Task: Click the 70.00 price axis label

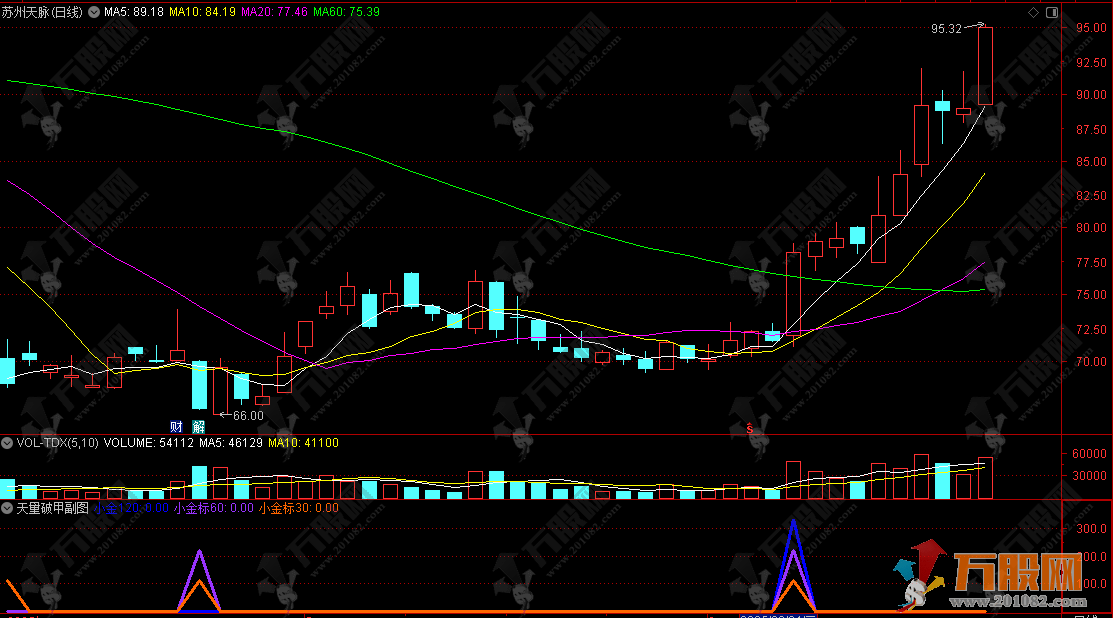Action: tap(1091, 361)
